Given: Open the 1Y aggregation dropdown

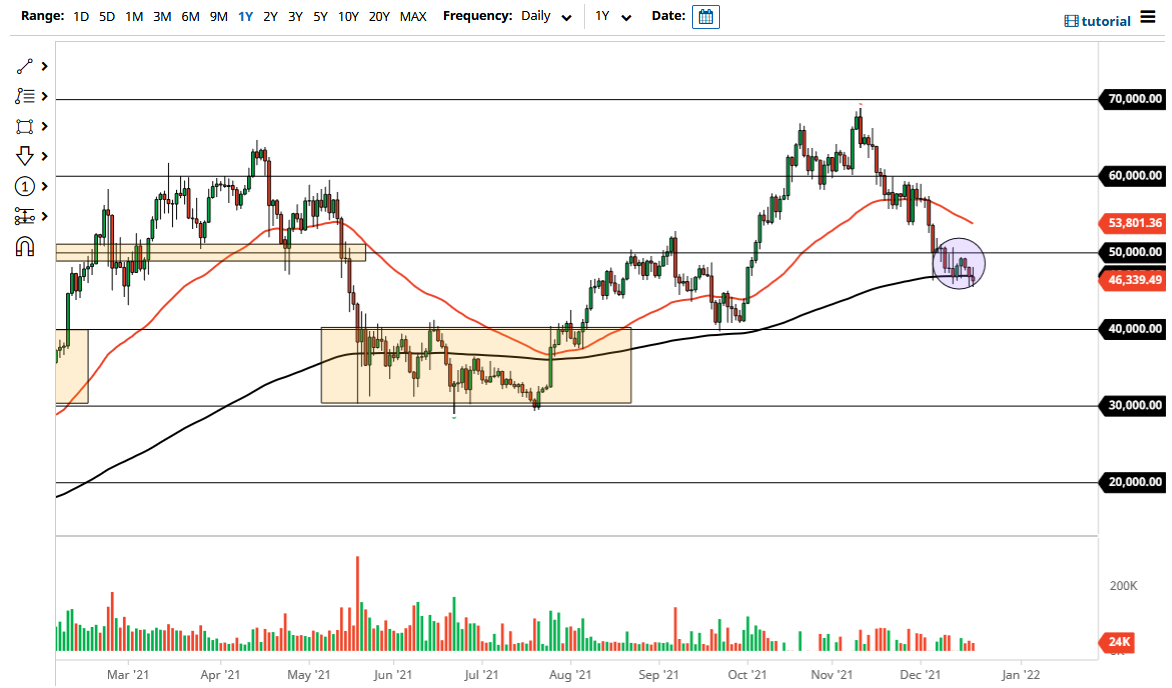Looking at the screenshot, I should [x=614, y=17].
